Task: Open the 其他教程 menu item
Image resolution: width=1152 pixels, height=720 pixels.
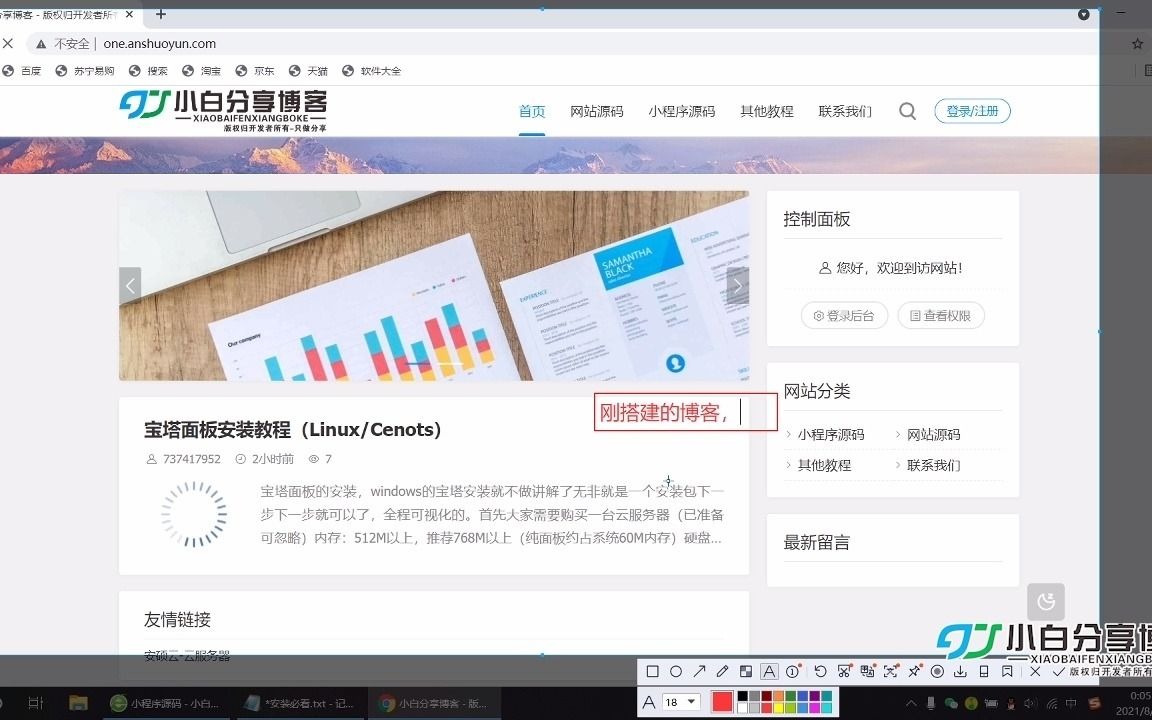Action: click(766, 111)
